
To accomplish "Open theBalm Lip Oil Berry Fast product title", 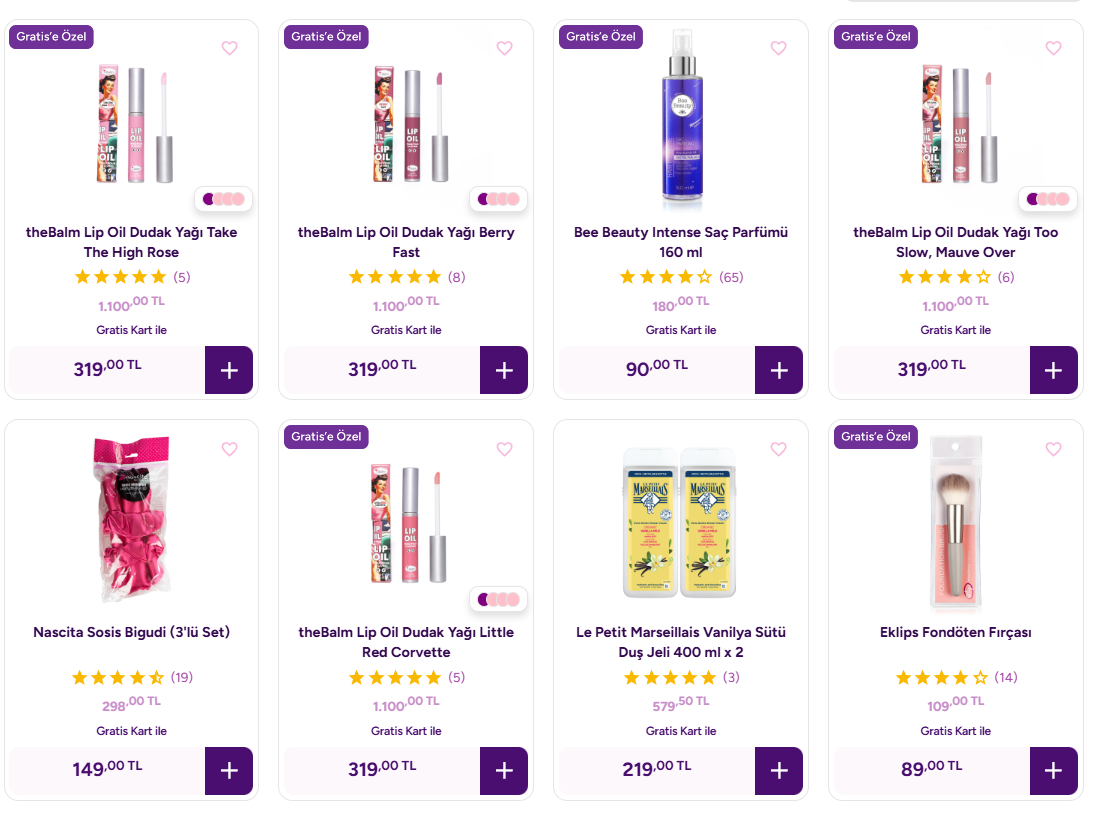I will point(406,242).
